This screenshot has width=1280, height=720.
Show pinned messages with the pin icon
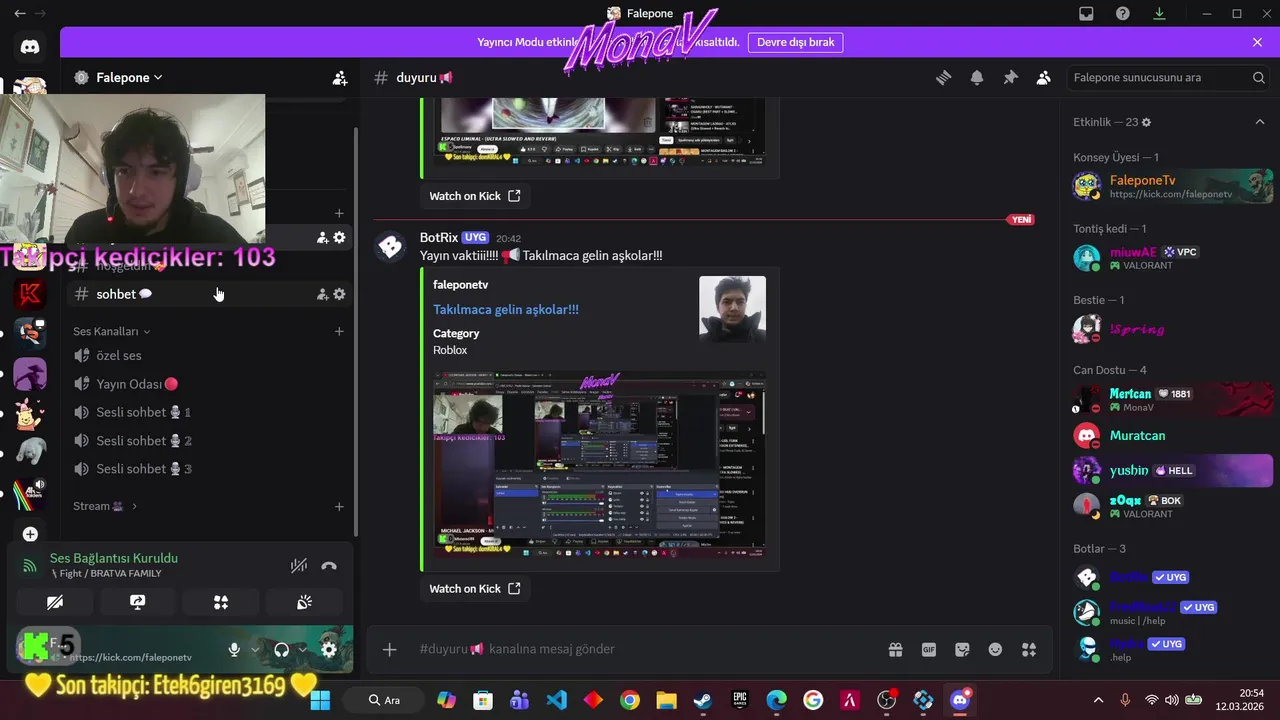[1010, 78]
